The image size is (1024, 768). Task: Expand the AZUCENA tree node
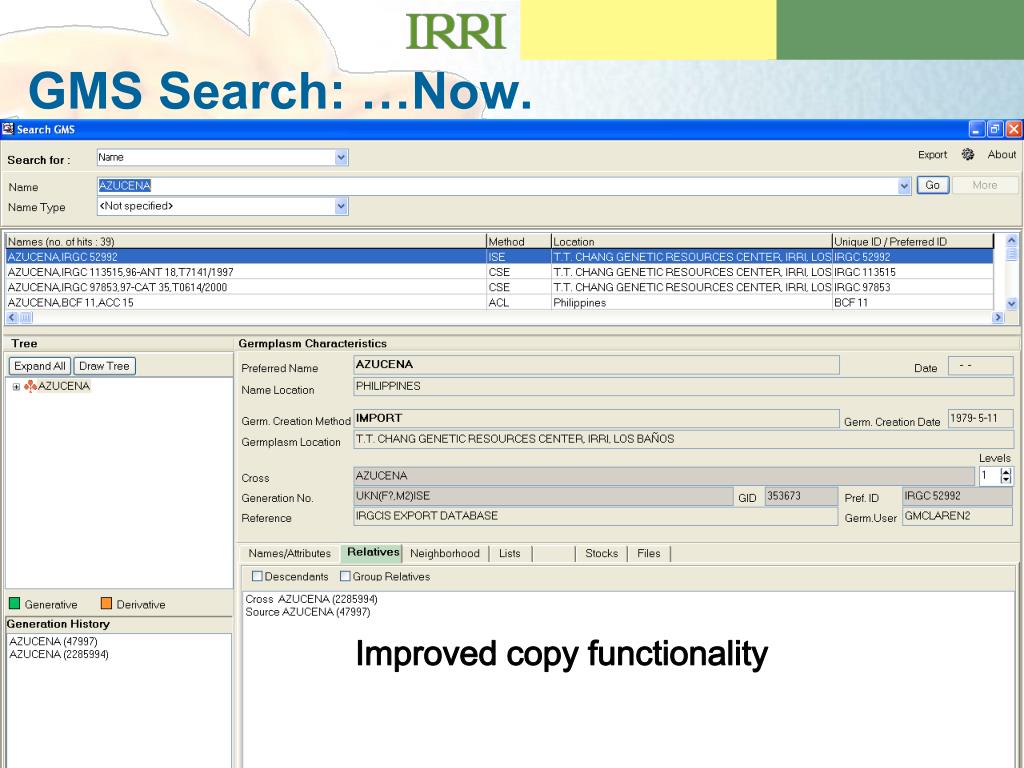coord(16,387)
